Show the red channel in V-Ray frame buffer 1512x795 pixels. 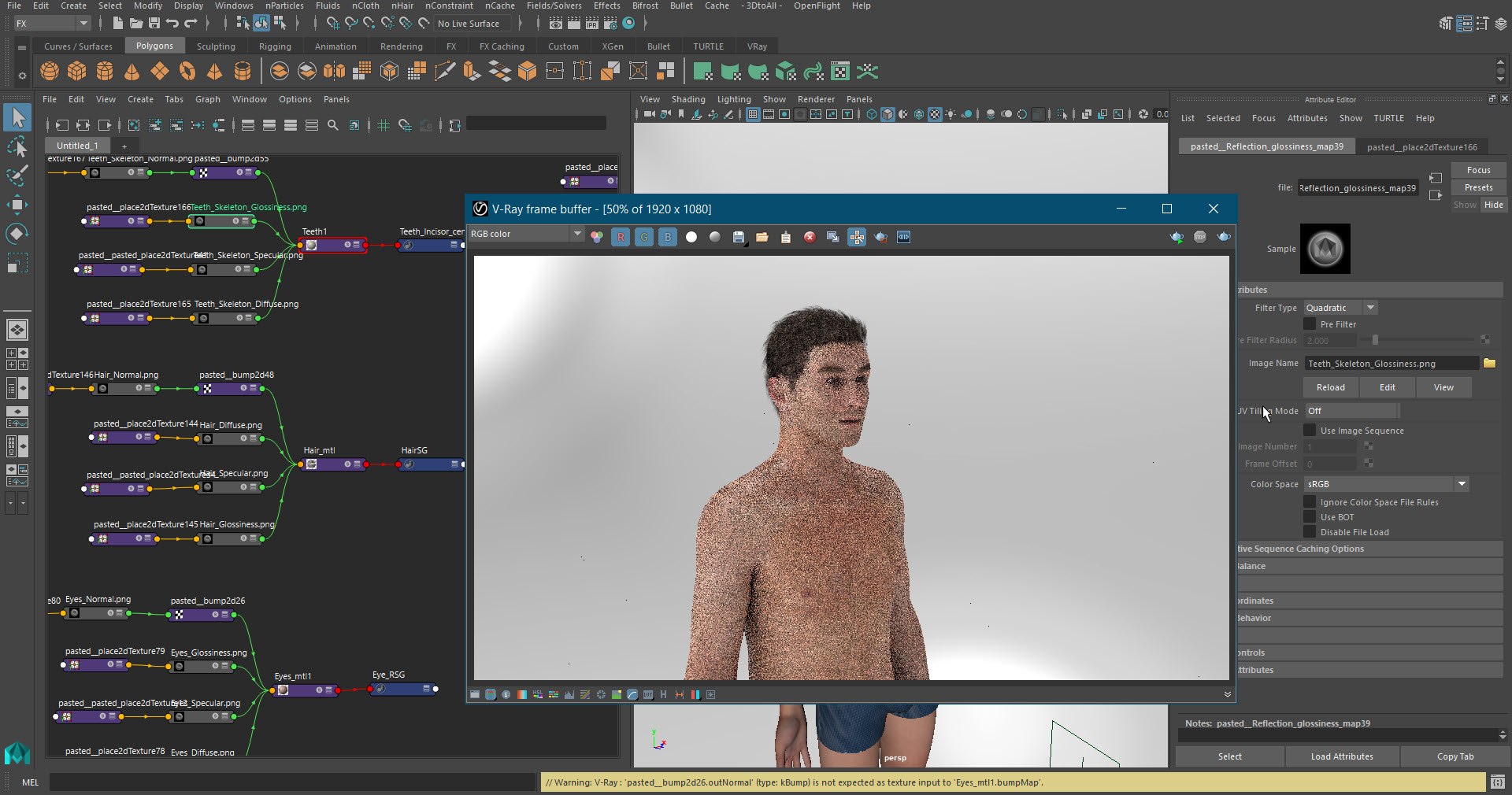pyautogui.click(x=621, y=237)
